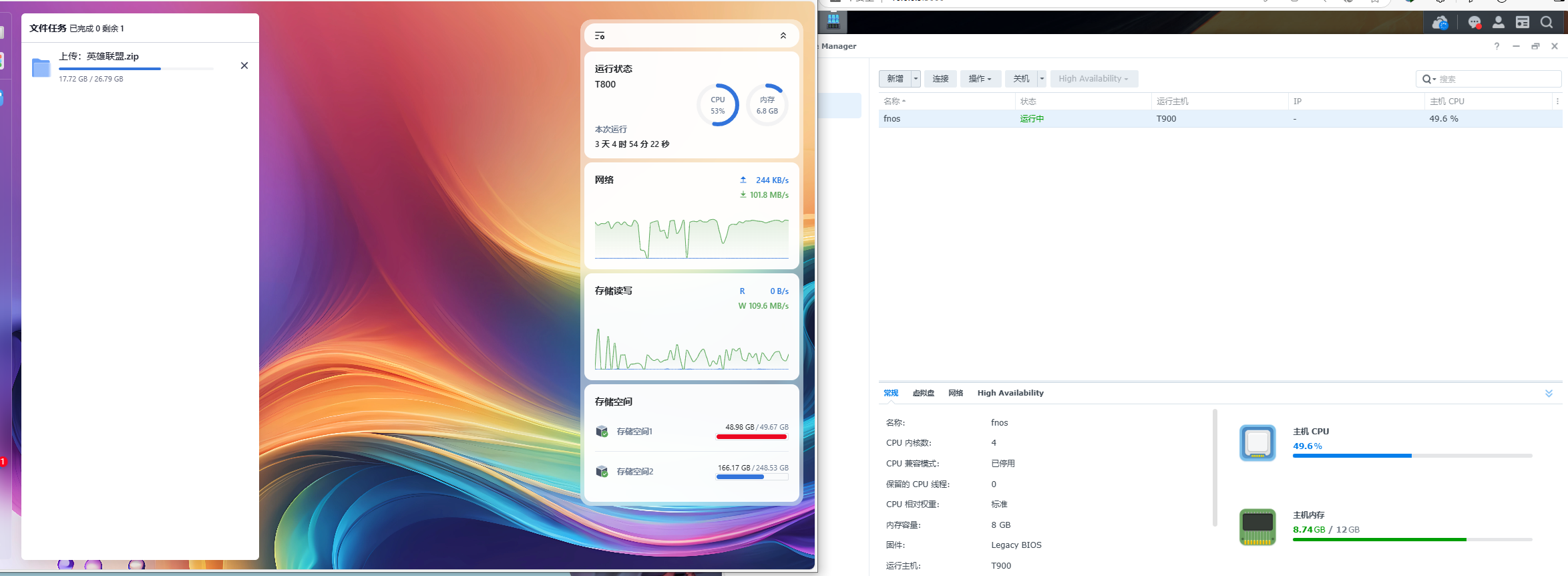Click the 存储空间1 usage bar
Screen dimensions: 1568x576
pos(752,437)
